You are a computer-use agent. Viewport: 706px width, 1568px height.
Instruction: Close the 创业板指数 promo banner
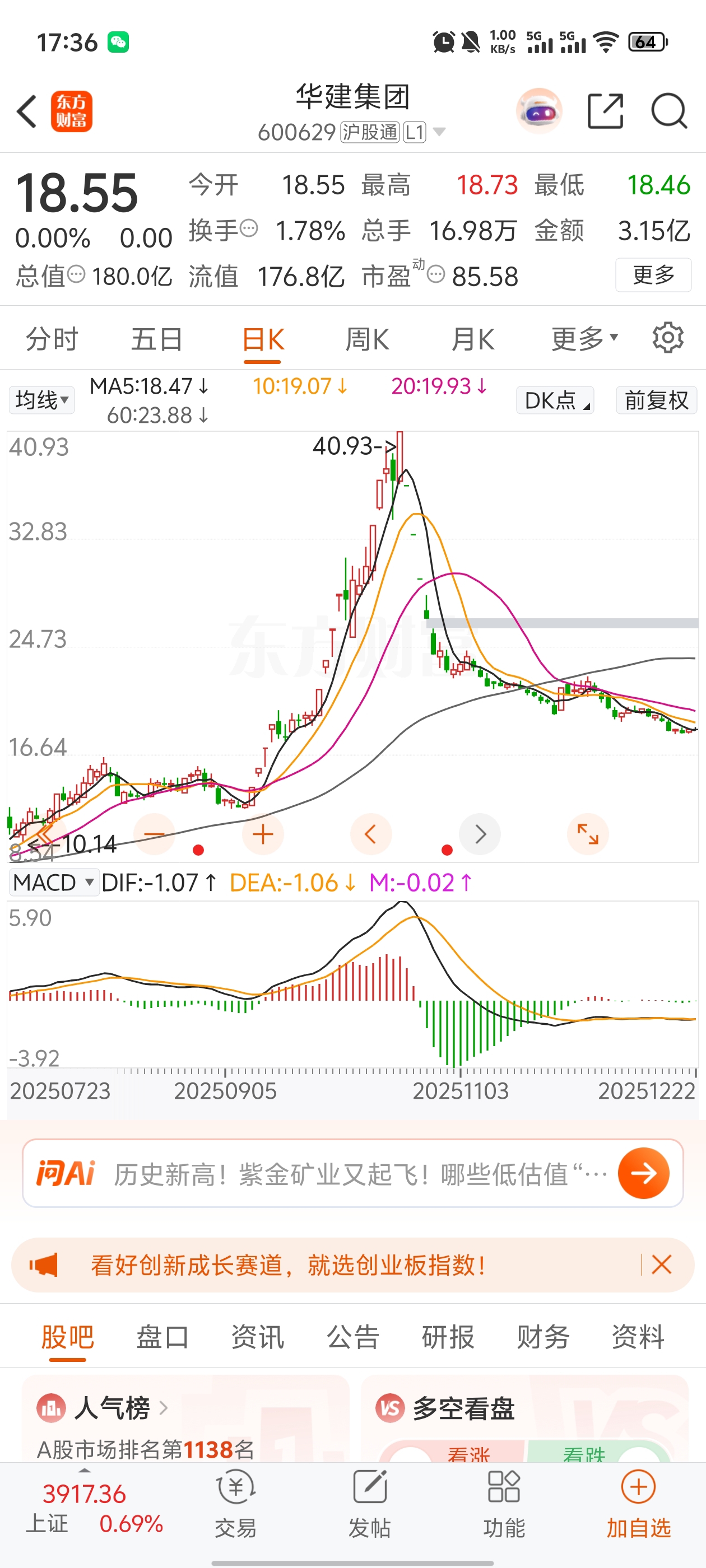point(662,1265)
